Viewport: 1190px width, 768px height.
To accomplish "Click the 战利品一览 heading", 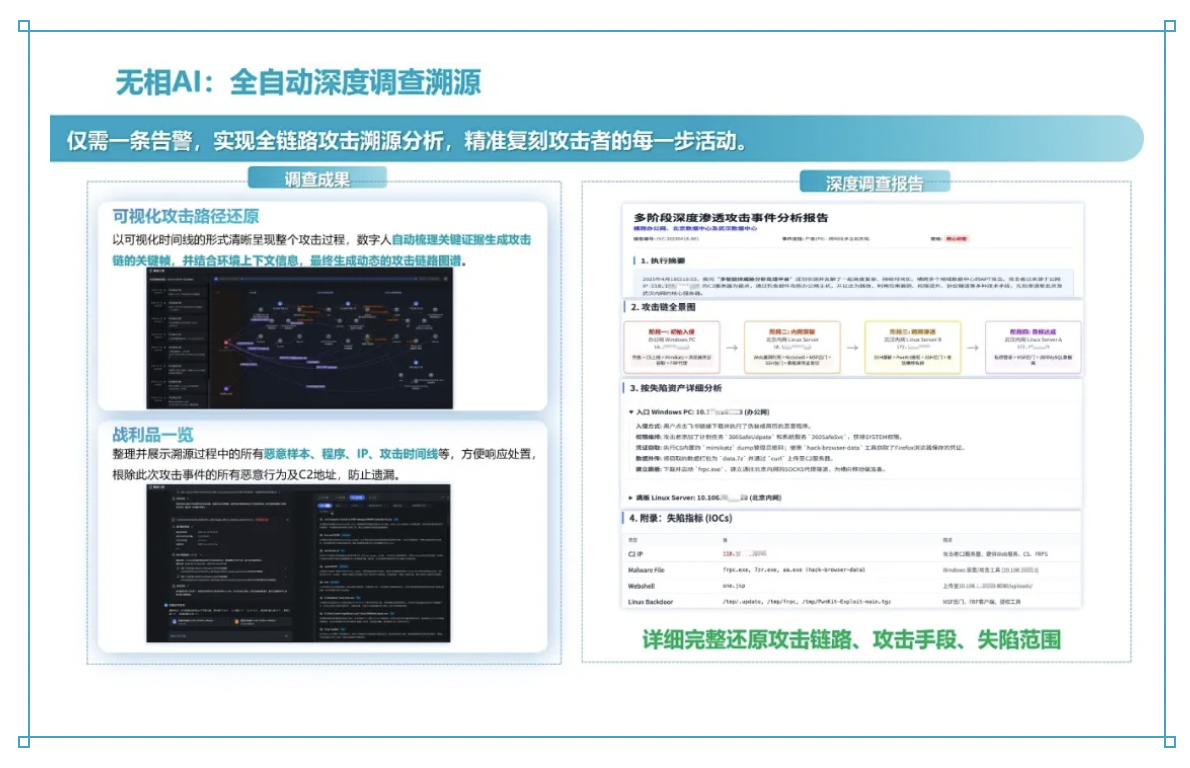I will 153,435.
